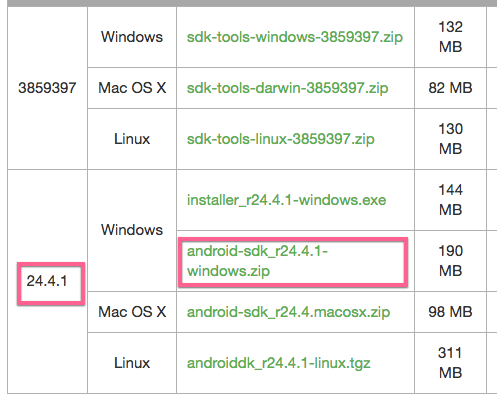
Task: Download android-sdk_r24.4.1-windows.zip
Action: [257, 261]
